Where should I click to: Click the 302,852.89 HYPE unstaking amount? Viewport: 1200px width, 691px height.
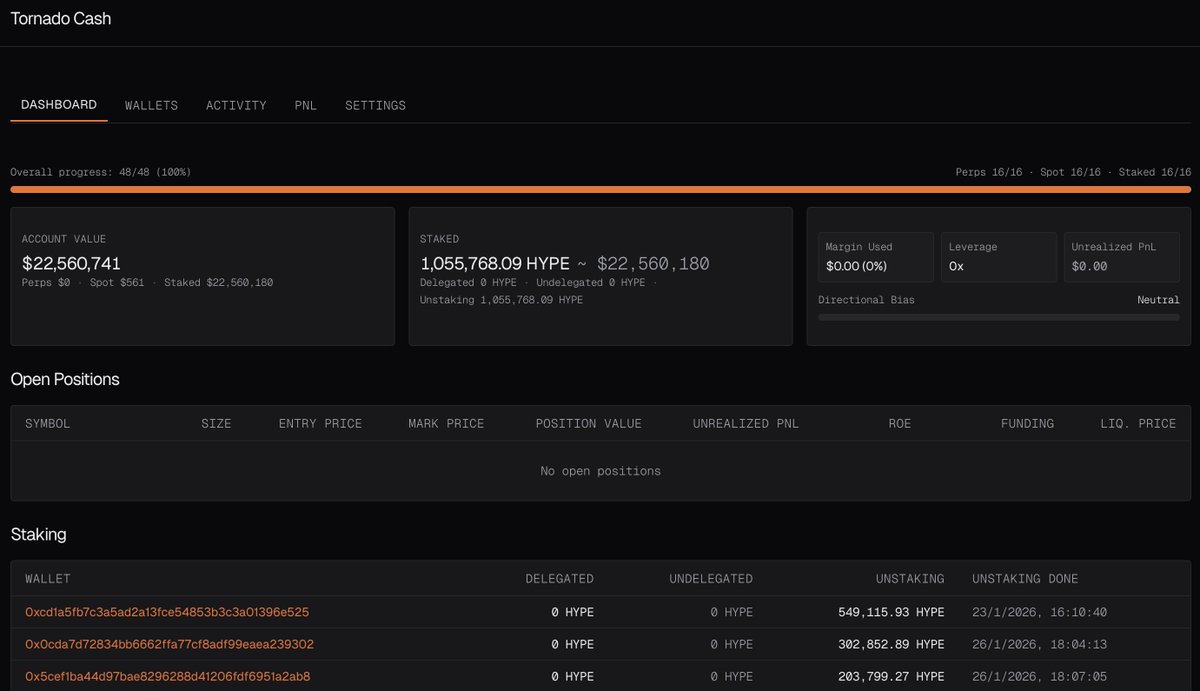pyautogui.click(x=891, y=644)
